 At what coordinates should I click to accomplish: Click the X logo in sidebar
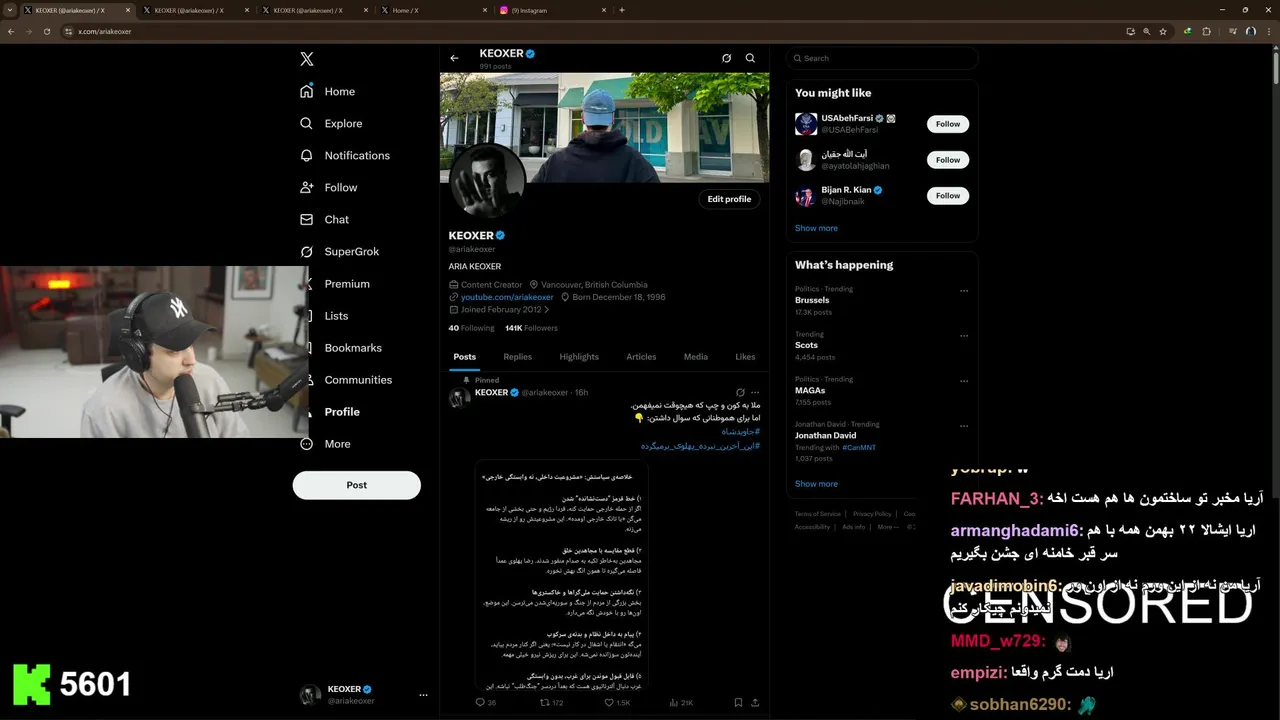tap(307, 59)
